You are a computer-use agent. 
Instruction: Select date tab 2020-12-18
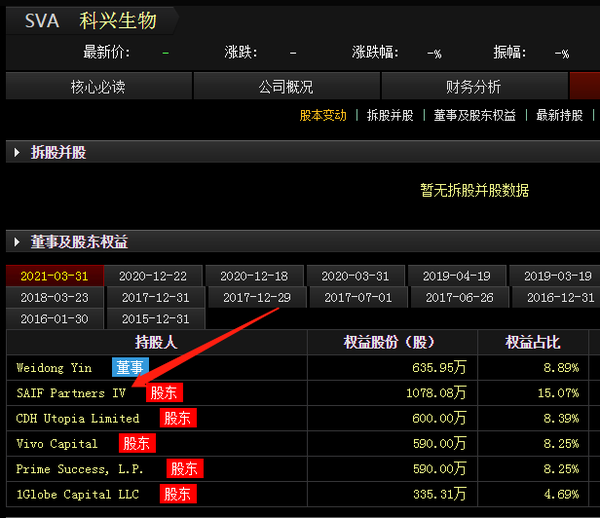(254, 276)
